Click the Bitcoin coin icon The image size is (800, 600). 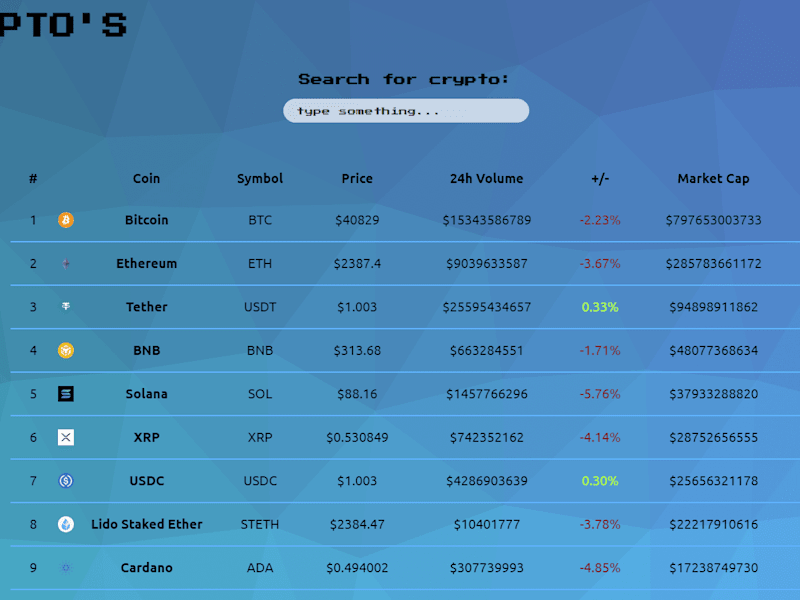click(66, 220)
